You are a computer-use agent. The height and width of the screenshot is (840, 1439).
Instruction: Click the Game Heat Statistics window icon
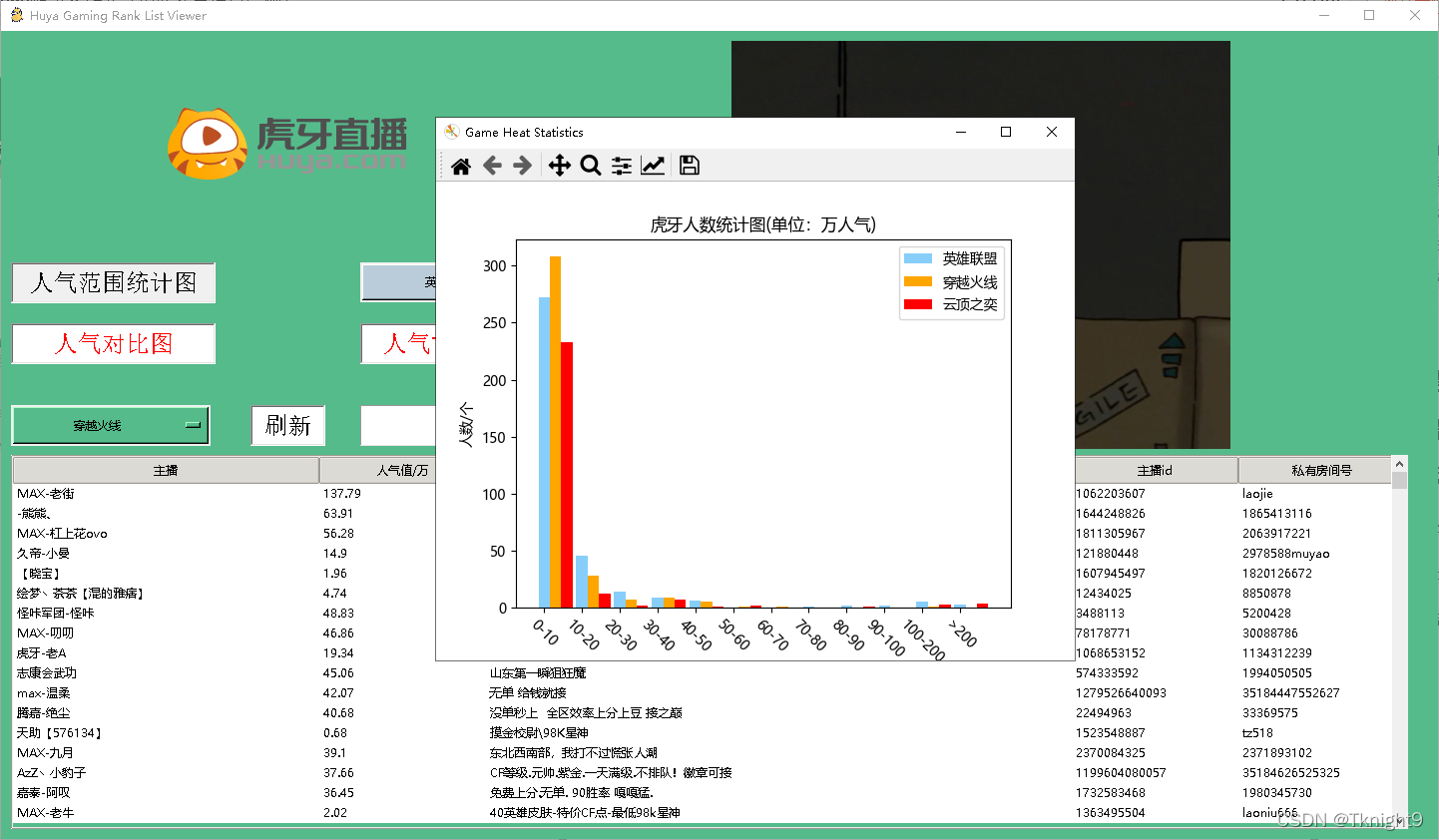(452, 132)
